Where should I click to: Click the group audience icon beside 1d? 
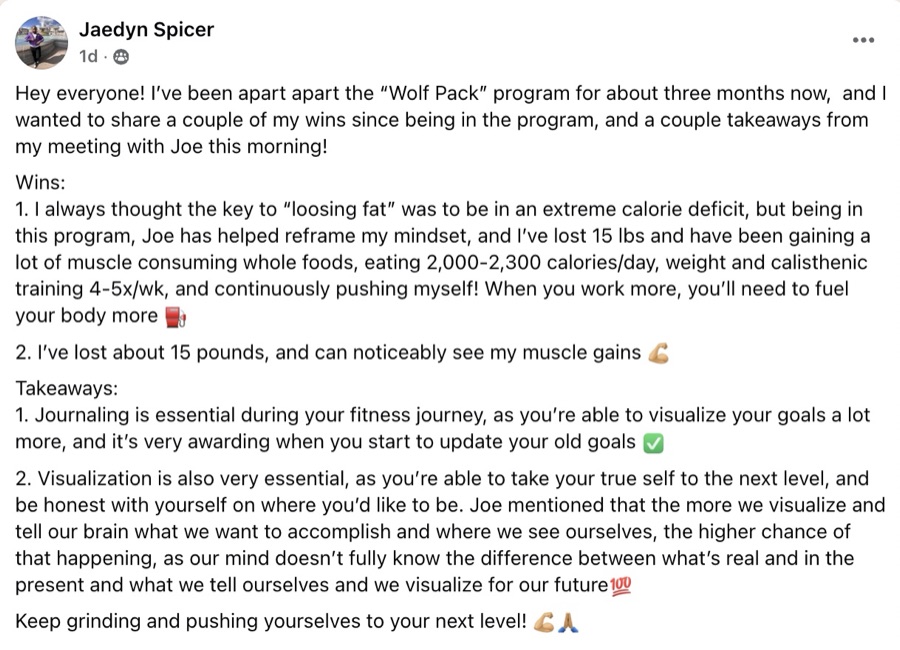click(x=121, y=57)
